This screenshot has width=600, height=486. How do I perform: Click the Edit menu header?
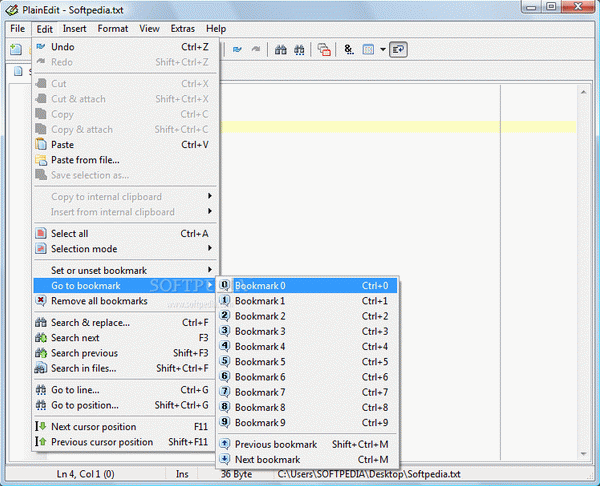(44, 29)
